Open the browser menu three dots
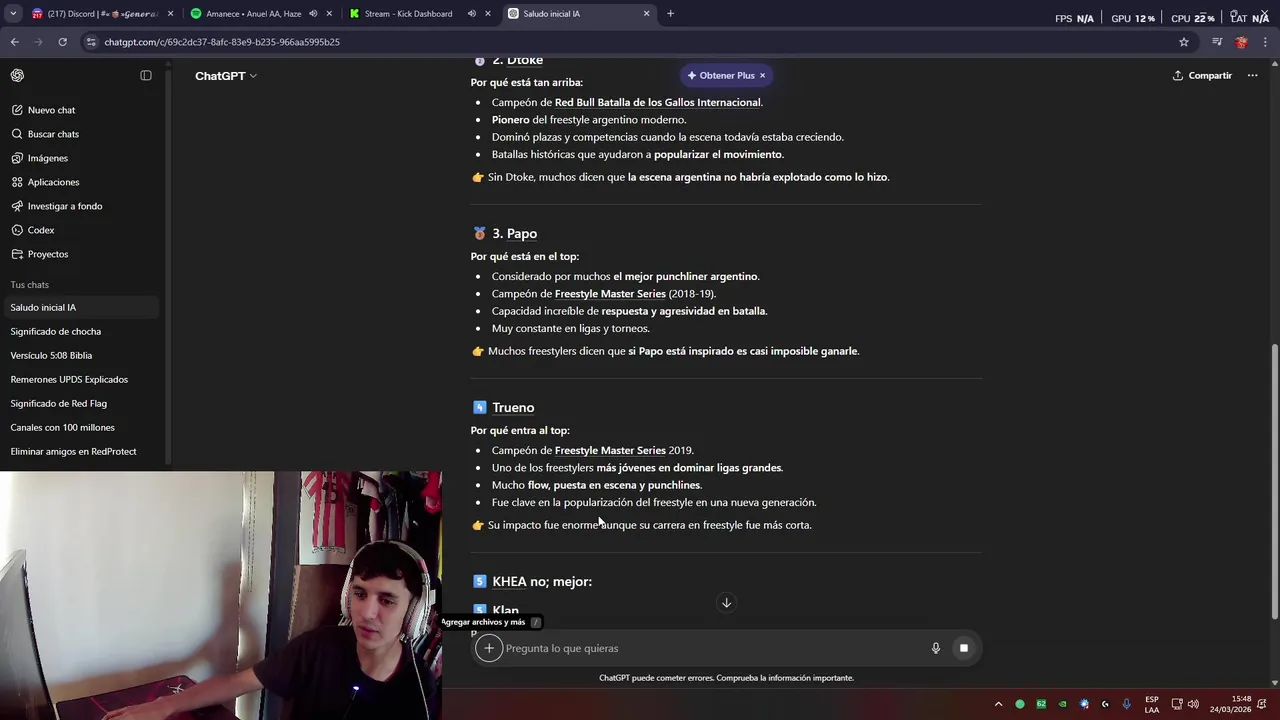Screen dimensions: 1280x720 [x=1266, y=42]
